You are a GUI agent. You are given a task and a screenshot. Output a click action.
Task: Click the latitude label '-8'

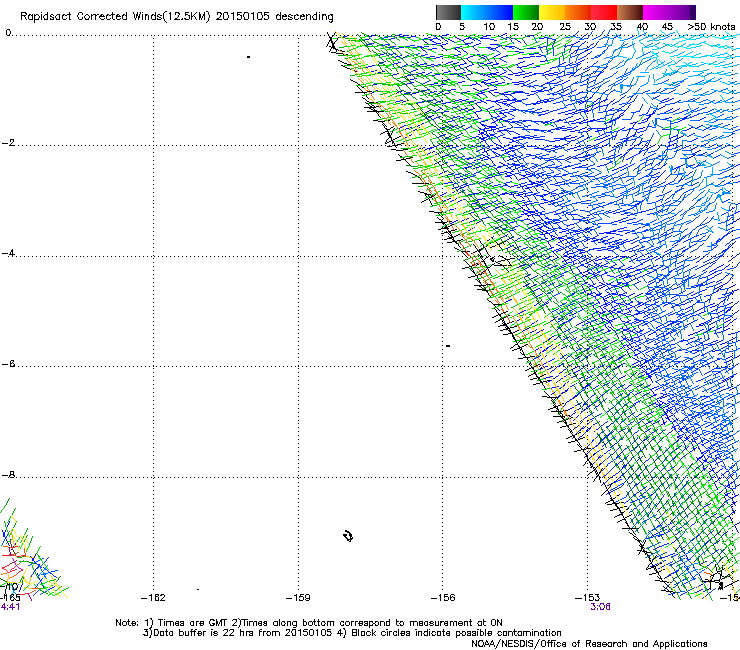tap(8, 475)
